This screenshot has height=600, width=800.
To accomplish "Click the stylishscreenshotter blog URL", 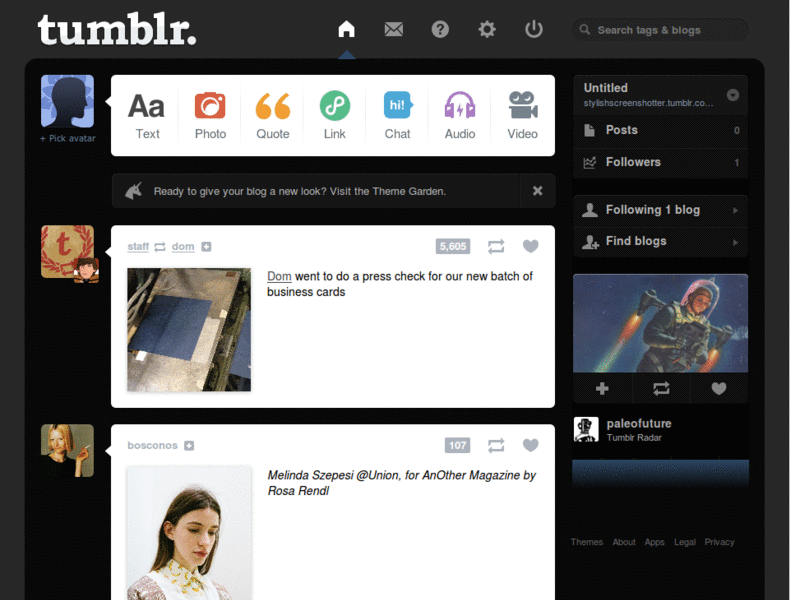I will [x=648, y=103].
